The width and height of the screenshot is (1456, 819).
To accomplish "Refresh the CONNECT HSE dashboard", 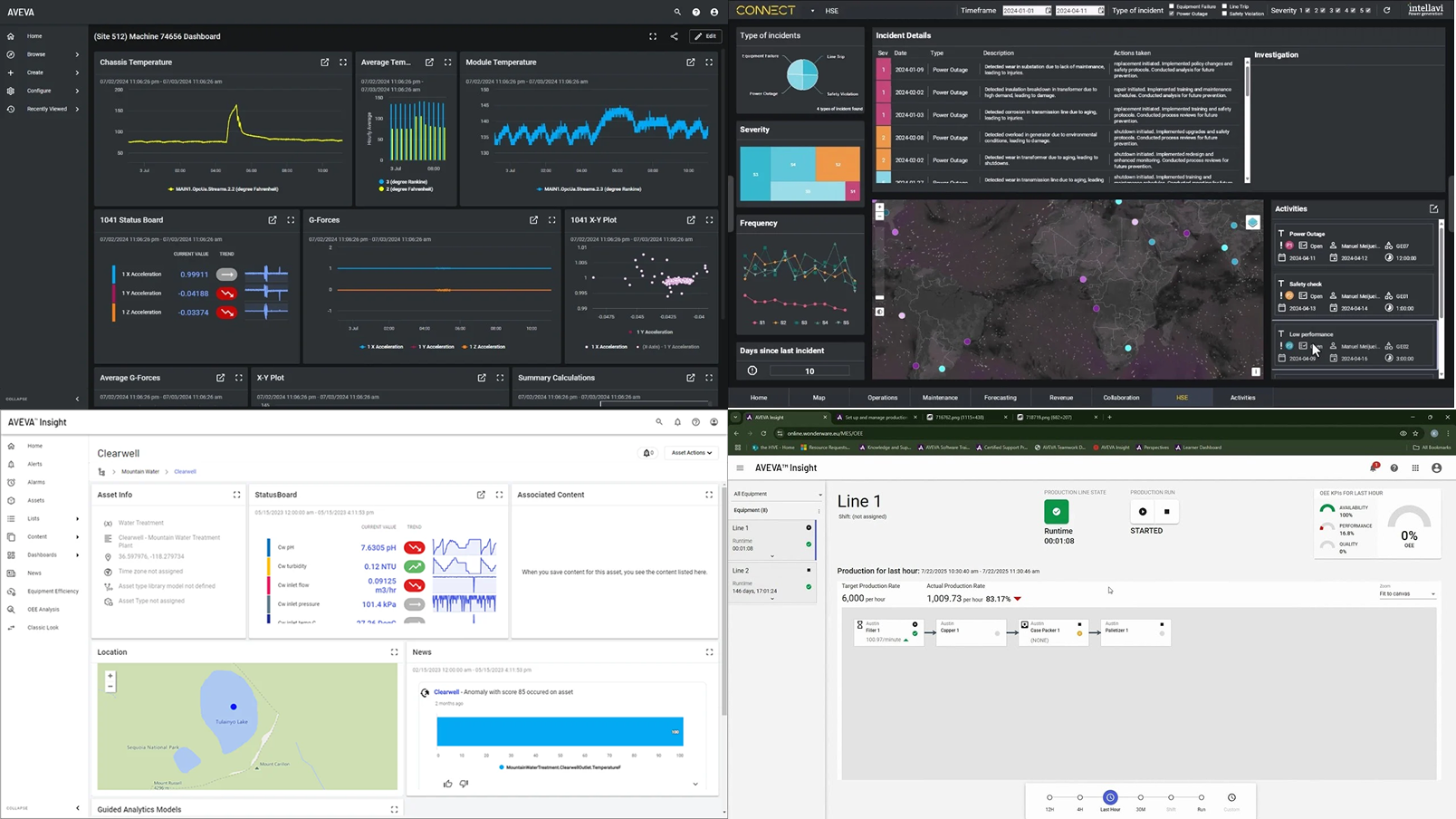I will [1386, 10].
